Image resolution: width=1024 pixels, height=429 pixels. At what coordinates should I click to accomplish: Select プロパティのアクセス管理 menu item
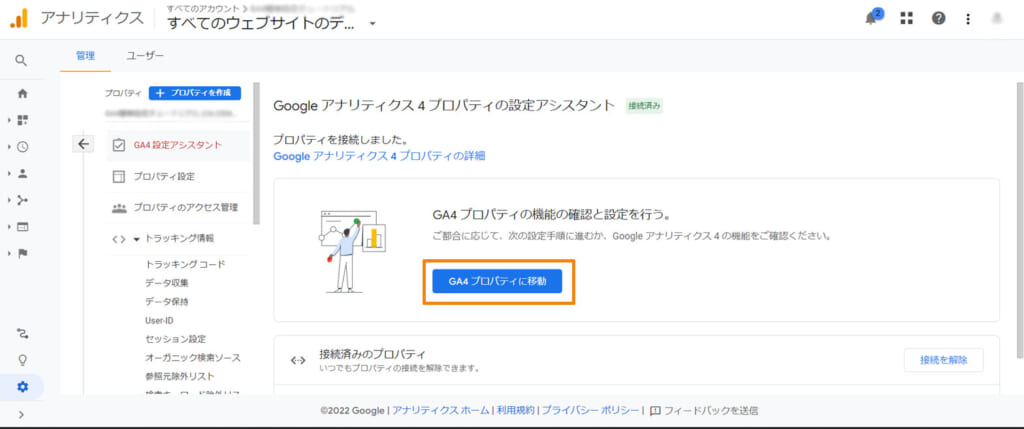[x=177, y=208]
